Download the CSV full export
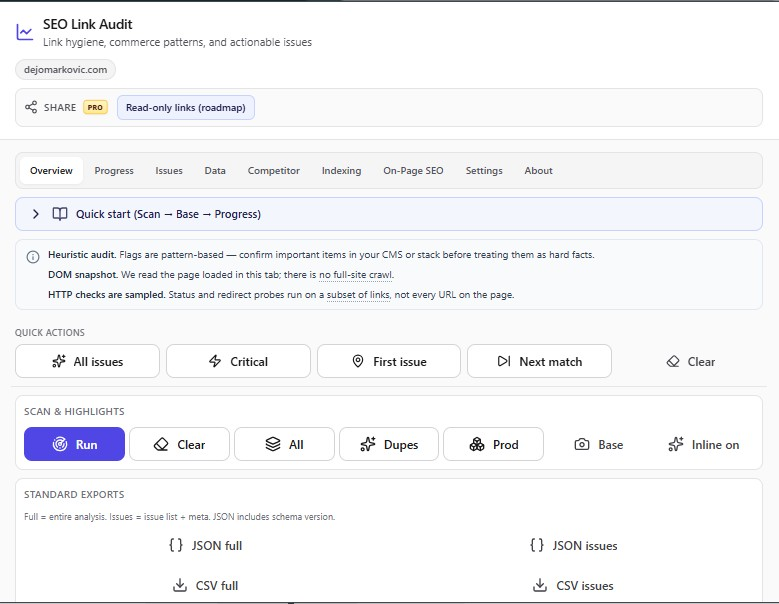 pyautogui.click(x=205, y=585)
